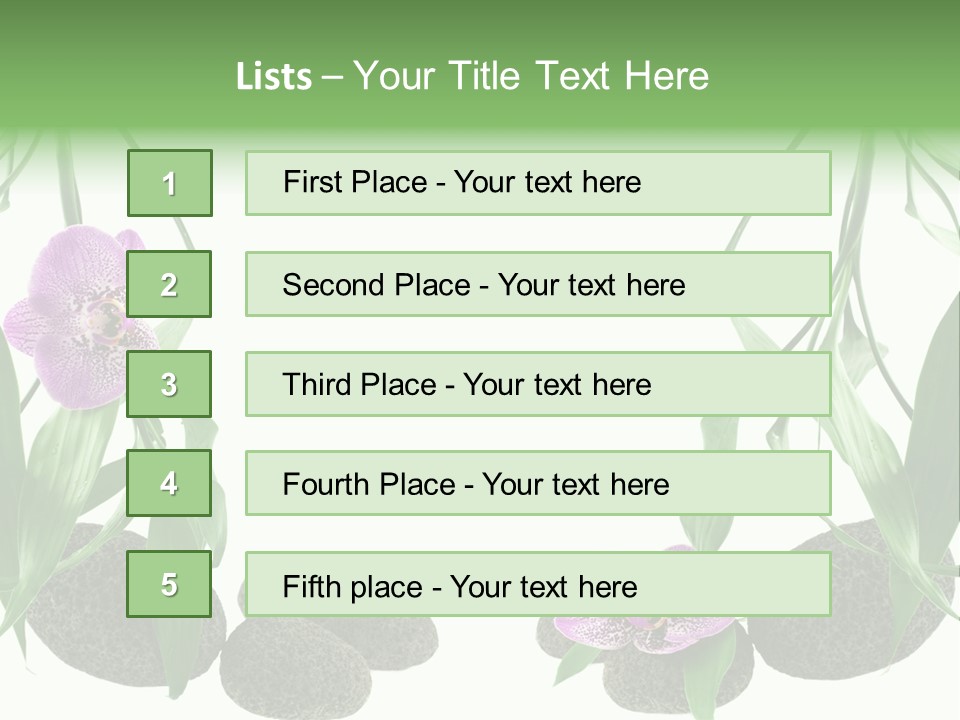Viewport: 960px width, 720px height.
Task: Select the bamboo leaves left of box 4
Action: point(60,470)
